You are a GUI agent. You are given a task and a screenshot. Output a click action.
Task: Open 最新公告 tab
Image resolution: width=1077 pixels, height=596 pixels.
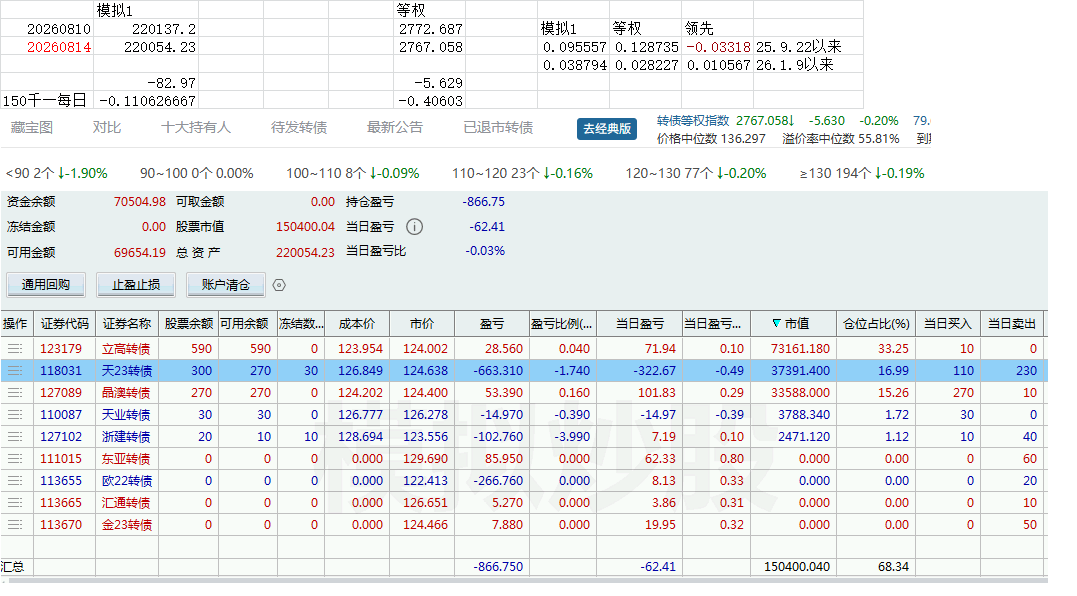pyautogui.click(x=395, y=128)
